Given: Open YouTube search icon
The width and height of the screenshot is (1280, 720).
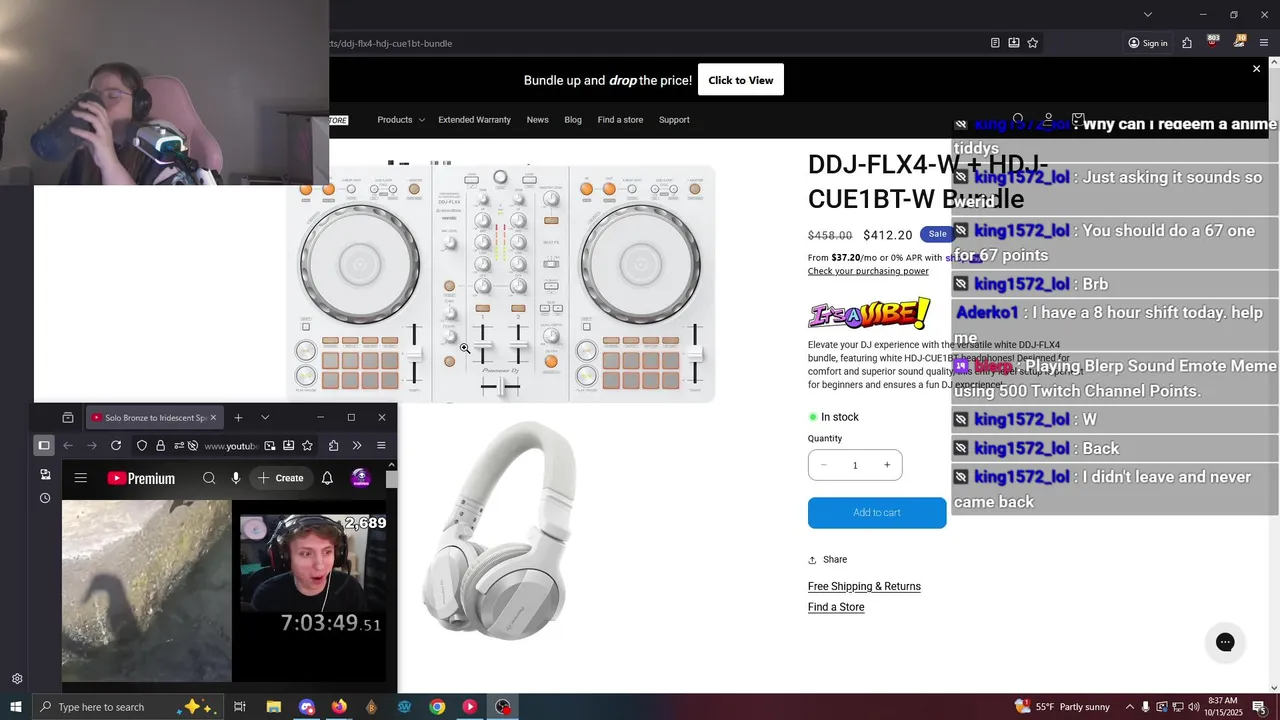Looking at the screenshot, I should (x=209, y=478).
